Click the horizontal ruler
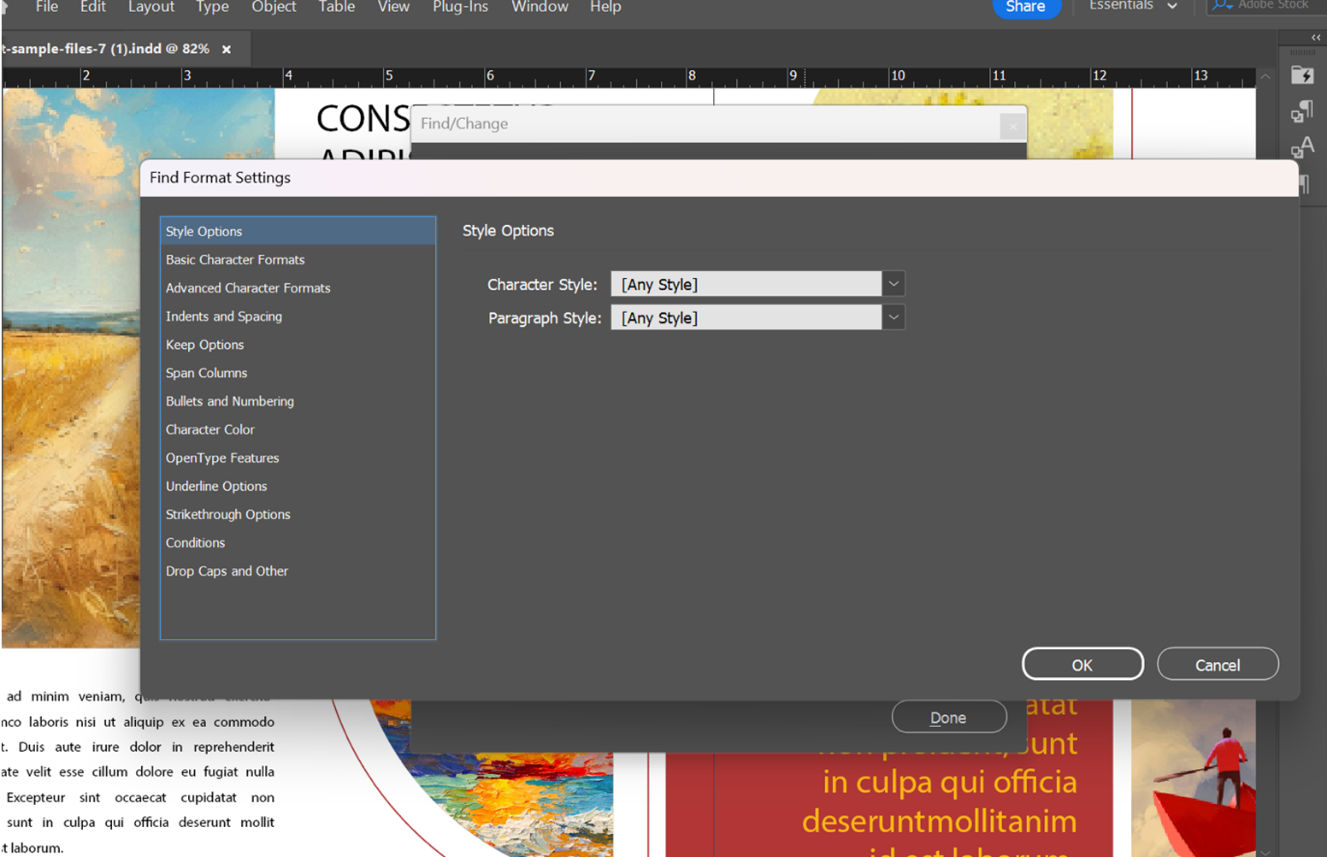The width and height of the screenshot is (1327, 857). point(628,77)
